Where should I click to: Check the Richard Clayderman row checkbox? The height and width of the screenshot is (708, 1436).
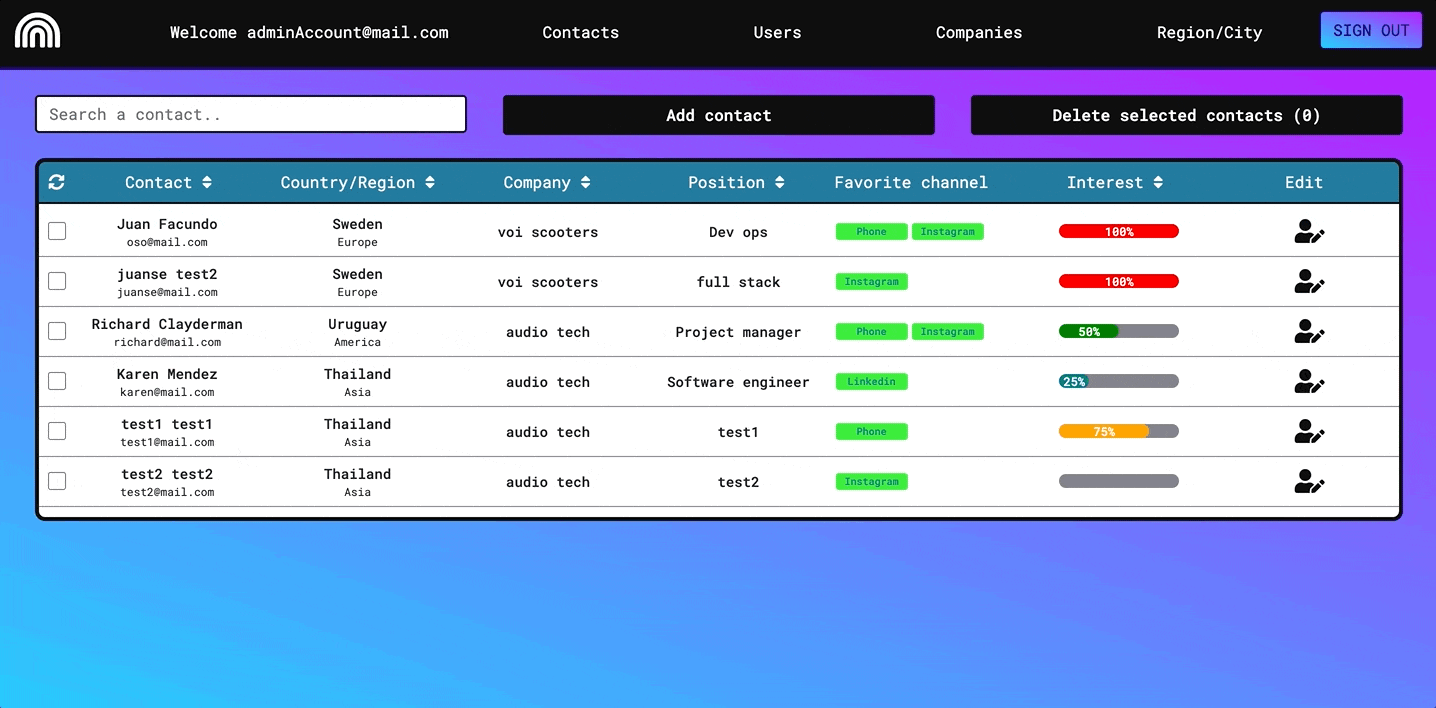[x=57, y=331]
